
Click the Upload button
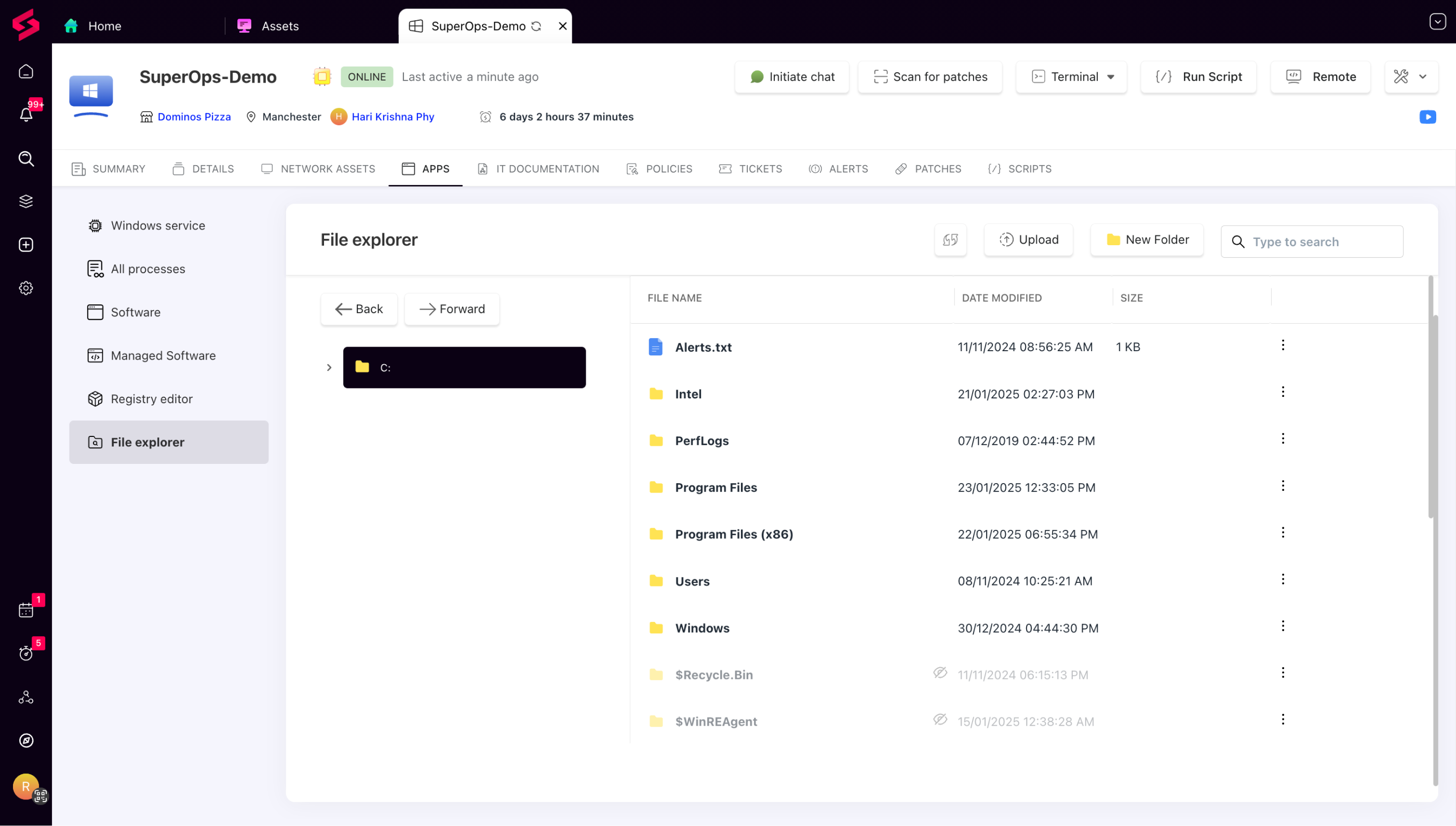1029,240
